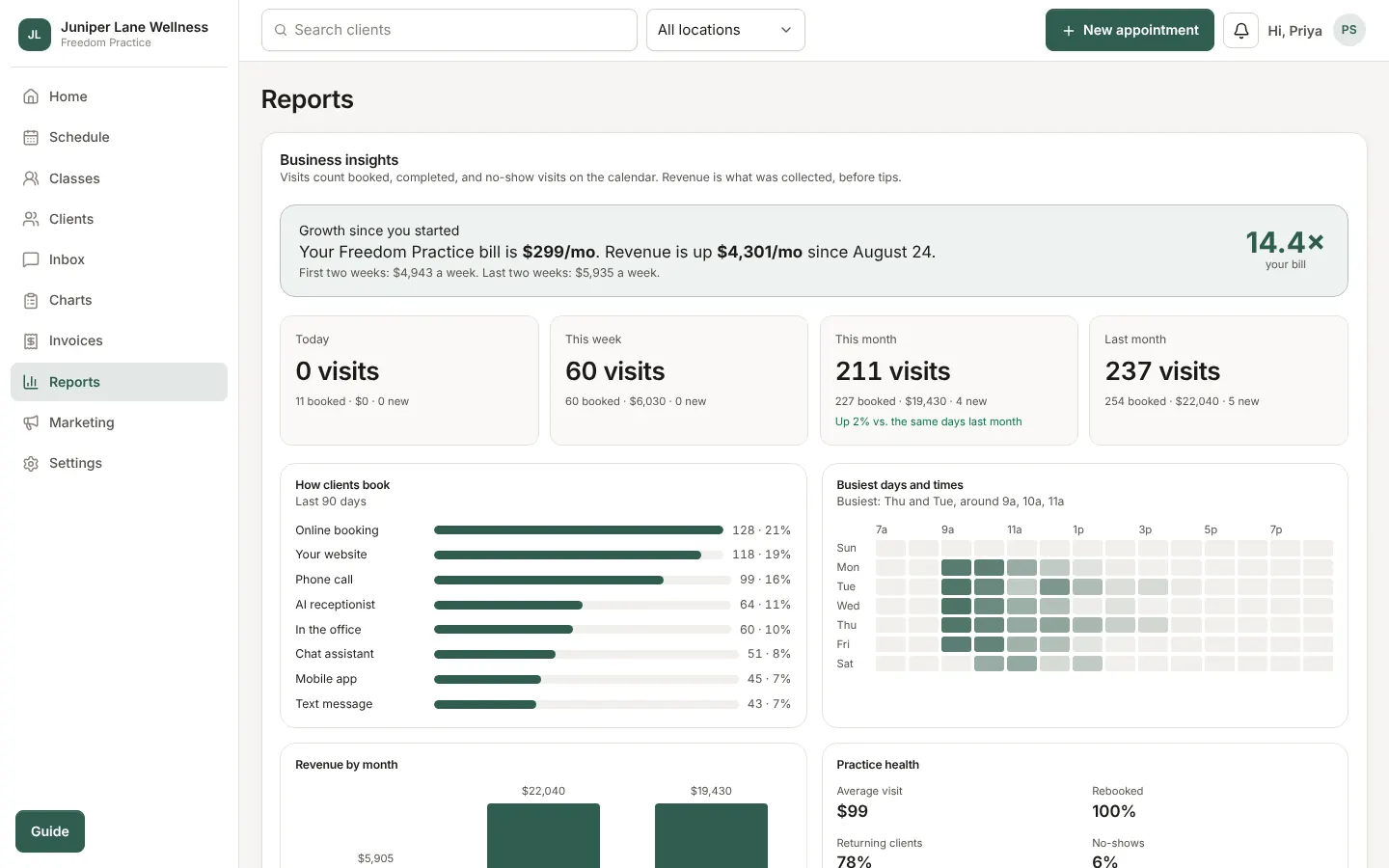Image resolution: width=1389 pixels, height=868 pixels.
Task: Click the Today visits card
Action: pos(409,380)
